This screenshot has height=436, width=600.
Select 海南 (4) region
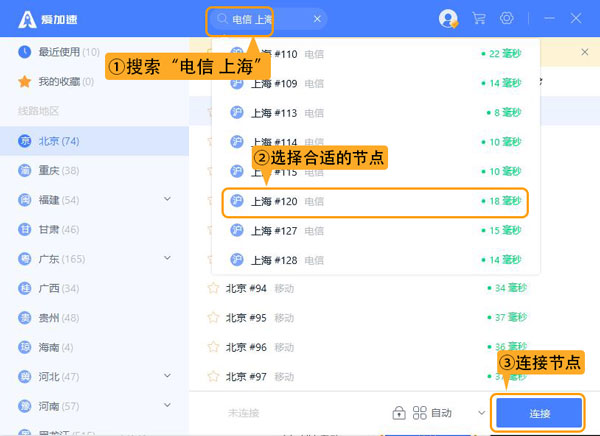click(94, 348)
